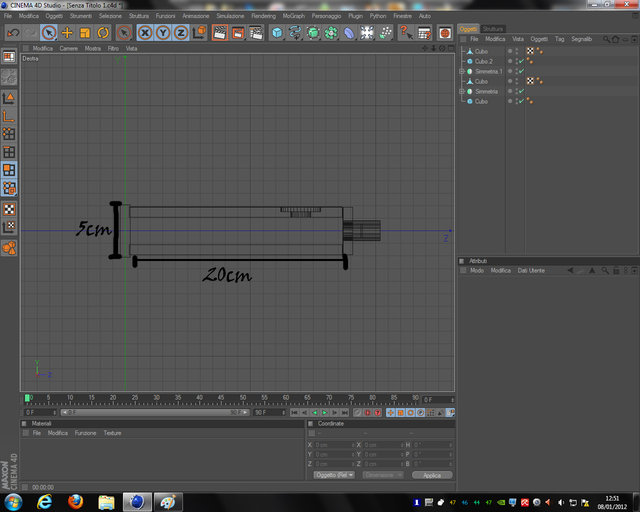Click the record active objects button
The width and height of the screenshot is (640, 512).
[358, 412]
